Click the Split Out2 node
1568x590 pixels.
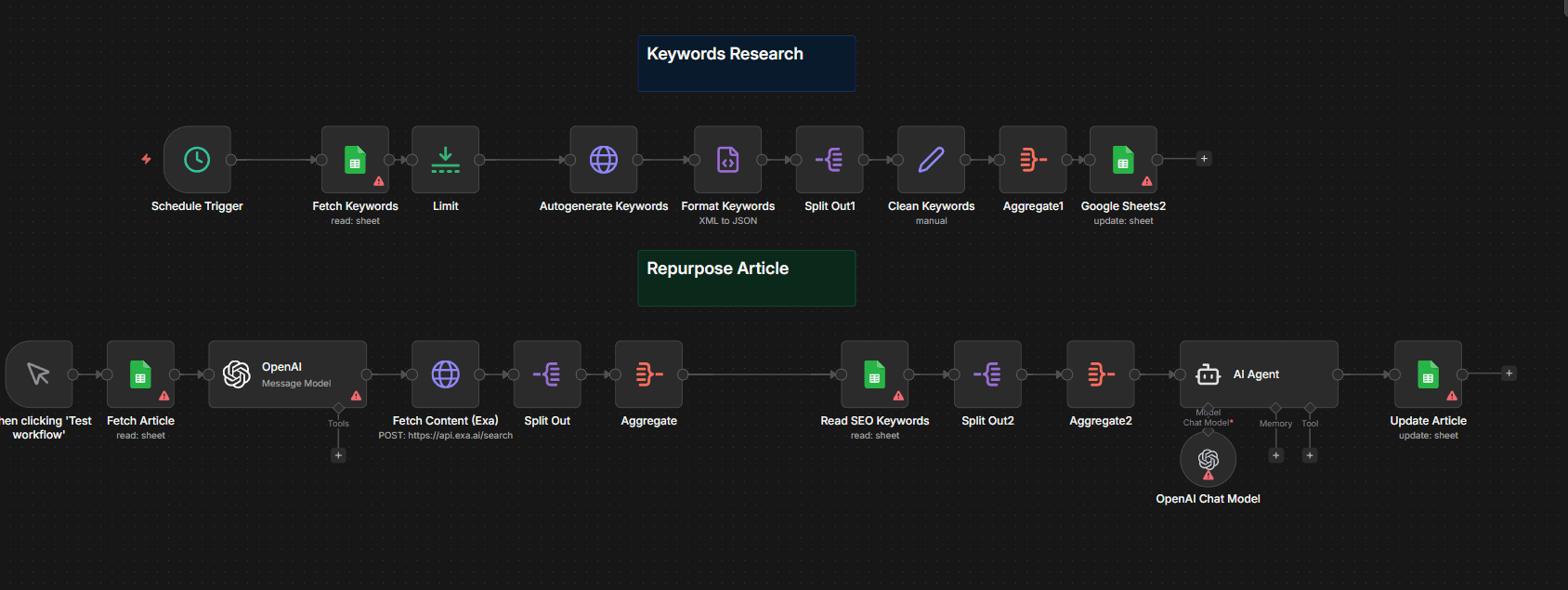[x=987, y=374]
